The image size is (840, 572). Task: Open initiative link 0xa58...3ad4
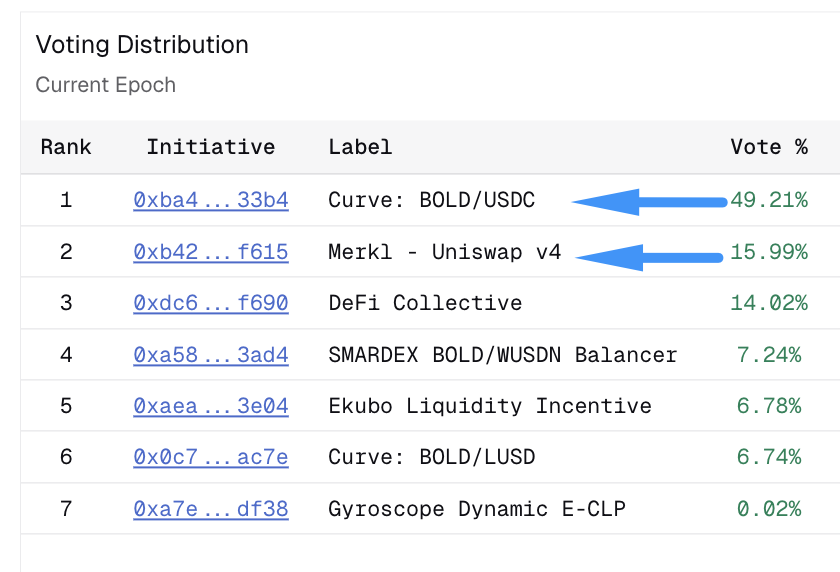[211, 355]
